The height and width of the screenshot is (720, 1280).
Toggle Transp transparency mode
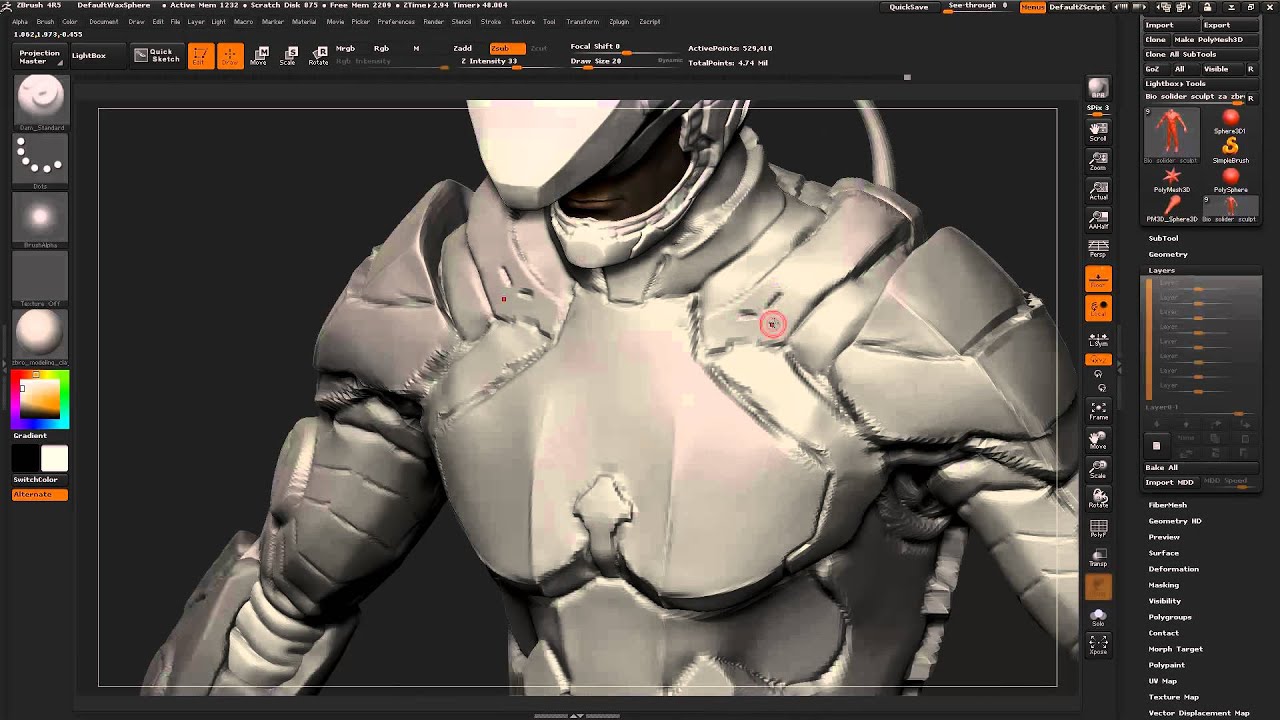point(1098,557)
